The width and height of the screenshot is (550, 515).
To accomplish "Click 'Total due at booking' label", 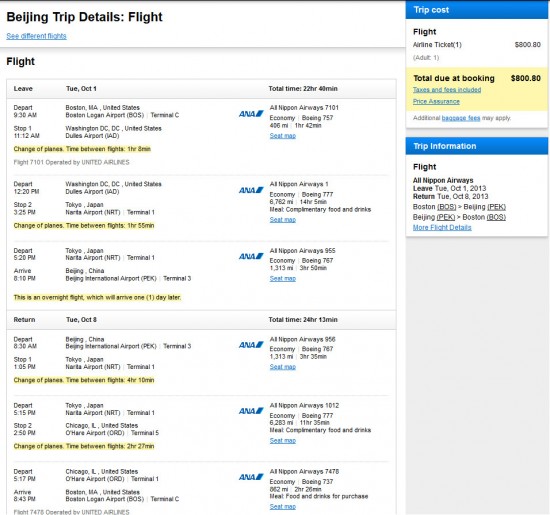I will coord(454,78).
